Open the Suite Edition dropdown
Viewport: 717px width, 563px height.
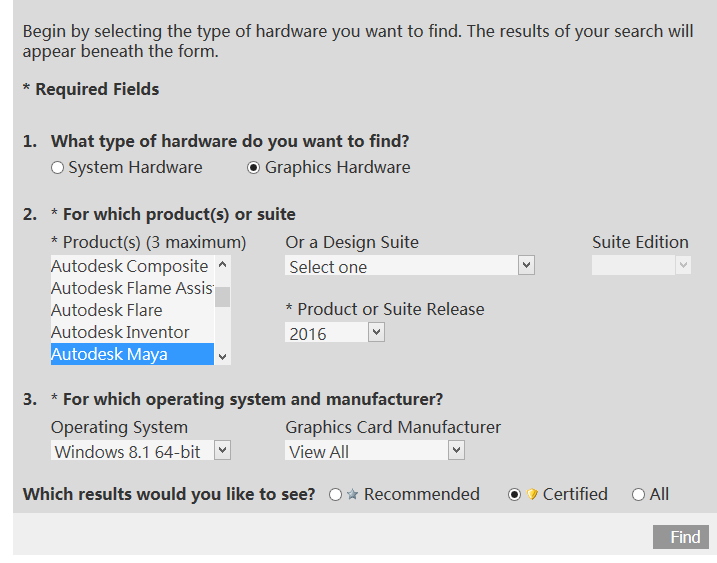point(641,265)
